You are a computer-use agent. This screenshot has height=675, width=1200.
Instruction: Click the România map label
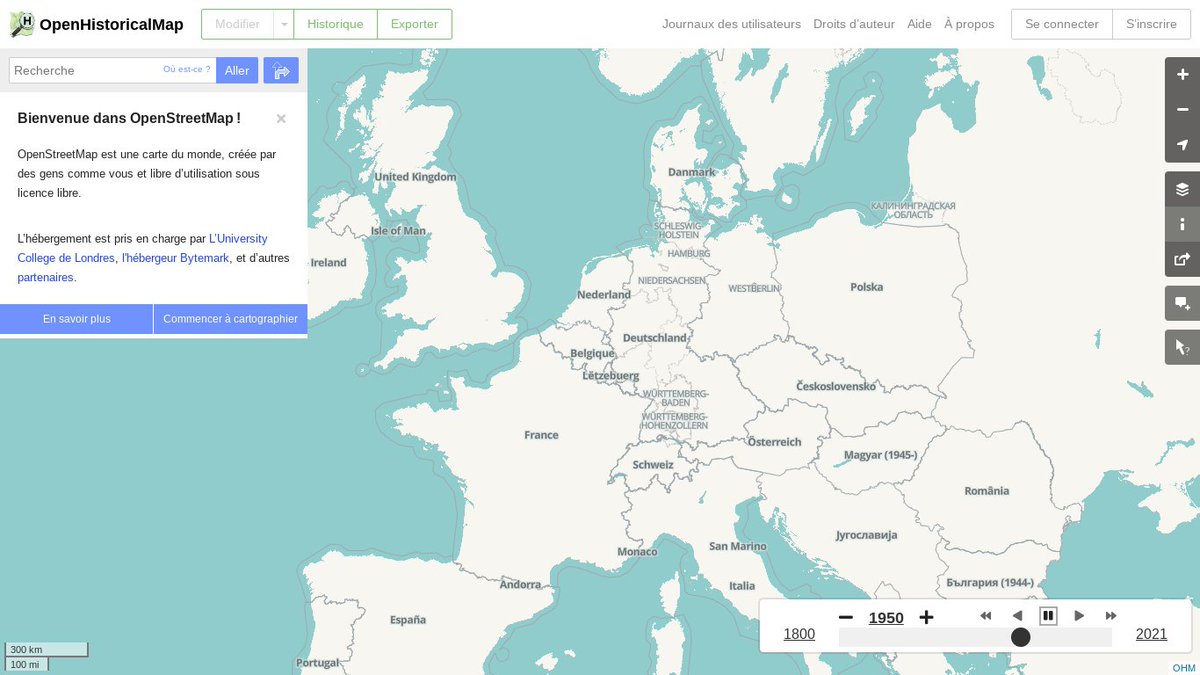click(987, 491)
